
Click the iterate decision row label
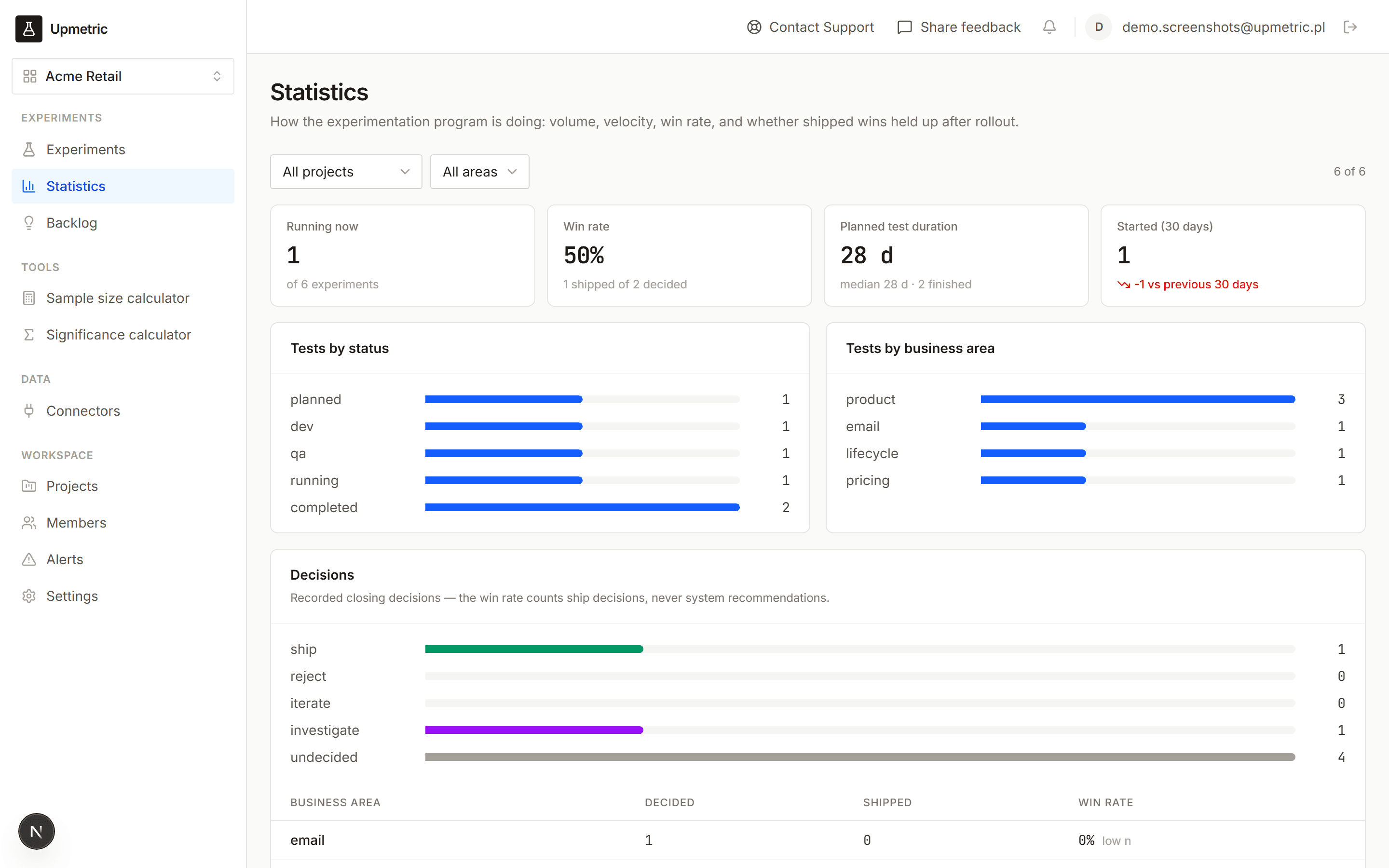pyautogui.click(x=311, y=703)
